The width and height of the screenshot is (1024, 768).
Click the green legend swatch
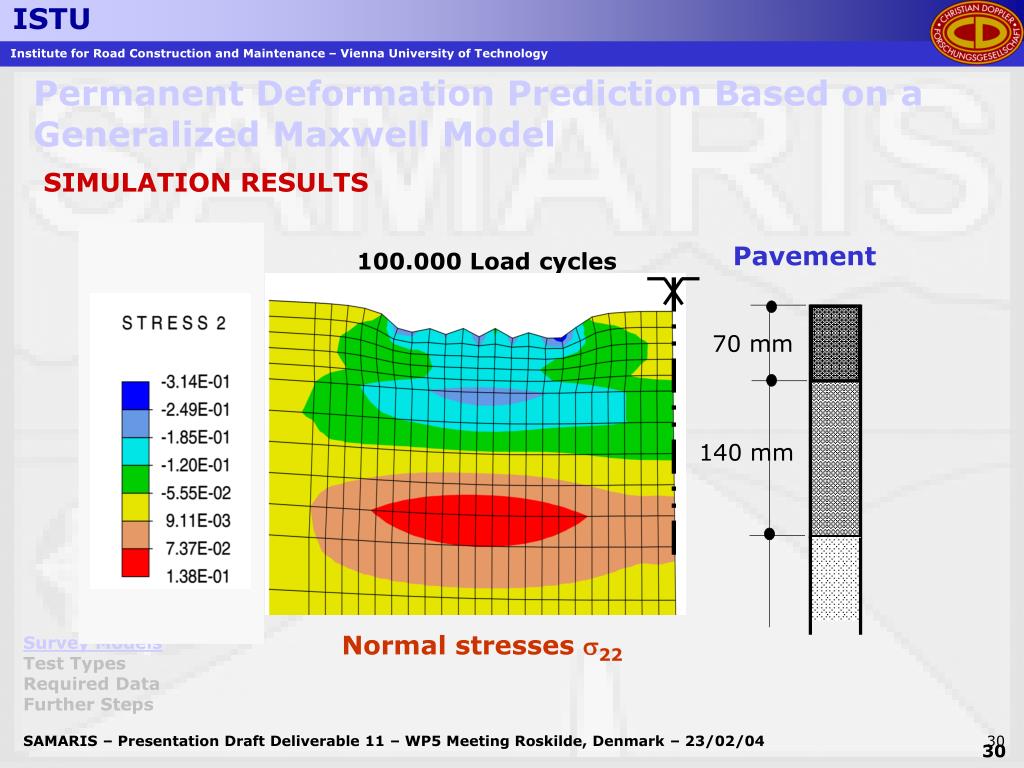point(135,479)
